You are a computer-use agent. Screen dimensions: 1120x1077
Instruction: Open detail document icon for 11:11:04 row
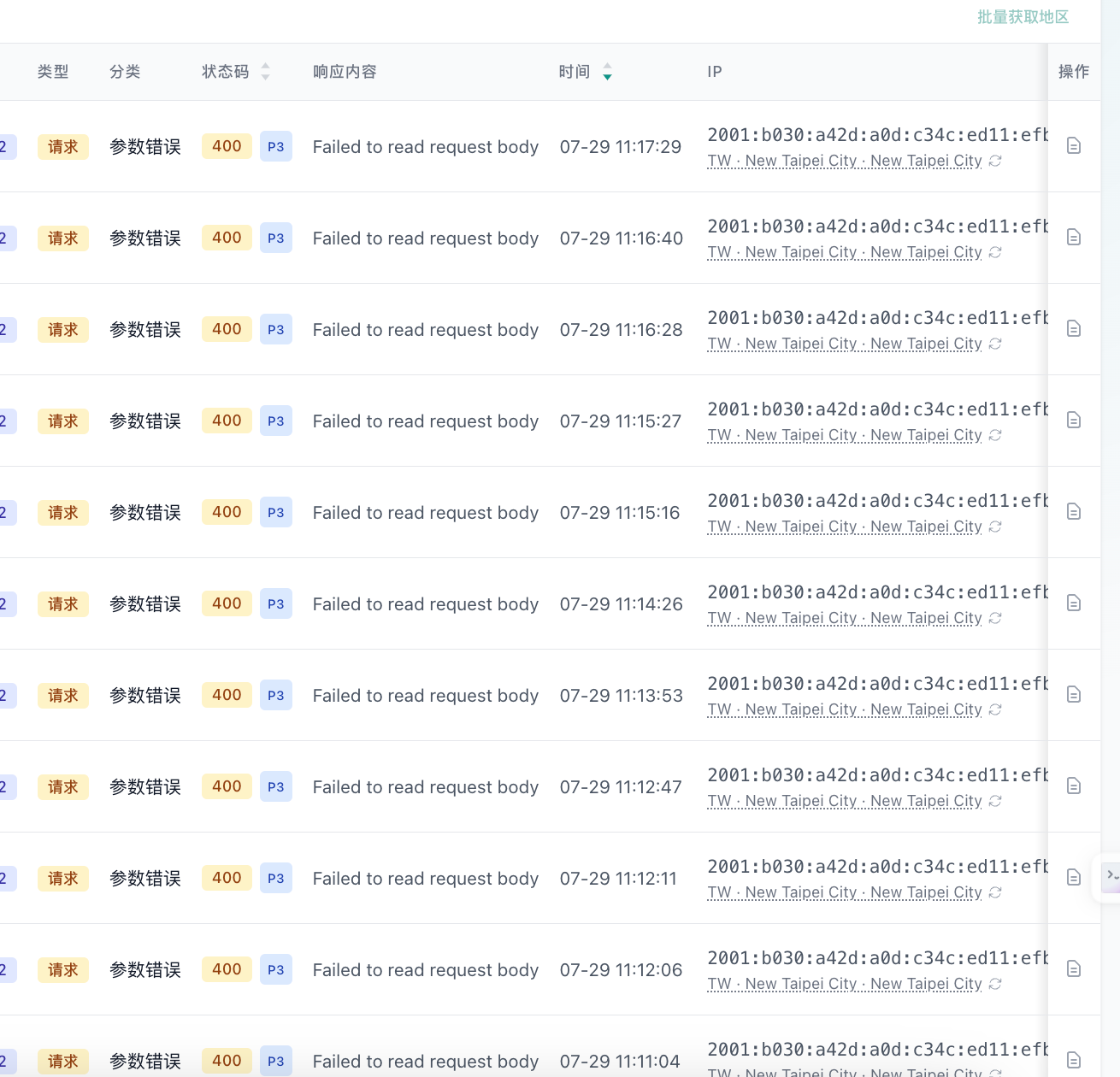tap(1074, 1061)
